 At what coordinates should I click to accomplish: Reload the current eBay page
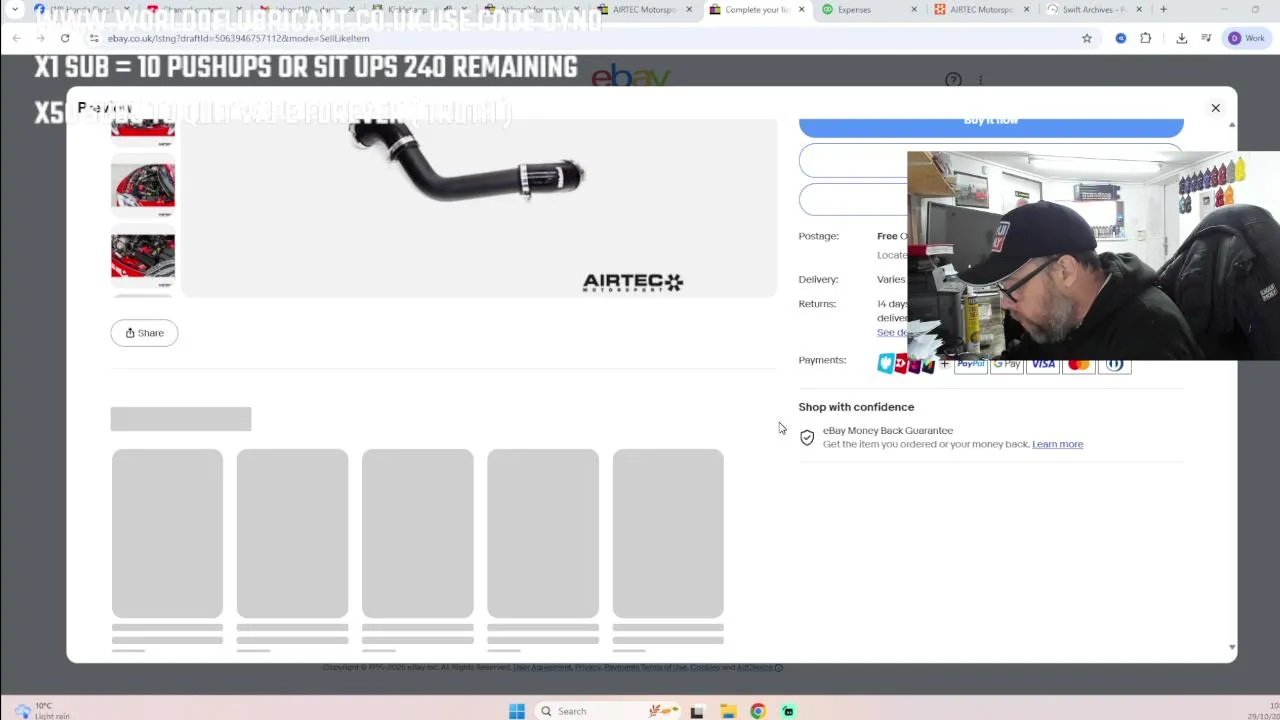click(65, 38)
